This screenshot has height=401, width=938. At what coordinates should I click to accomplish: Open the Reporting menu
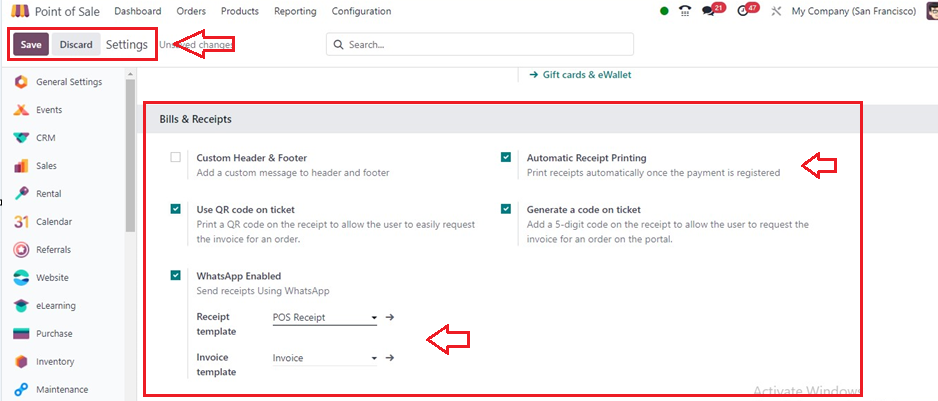(295, 11)
